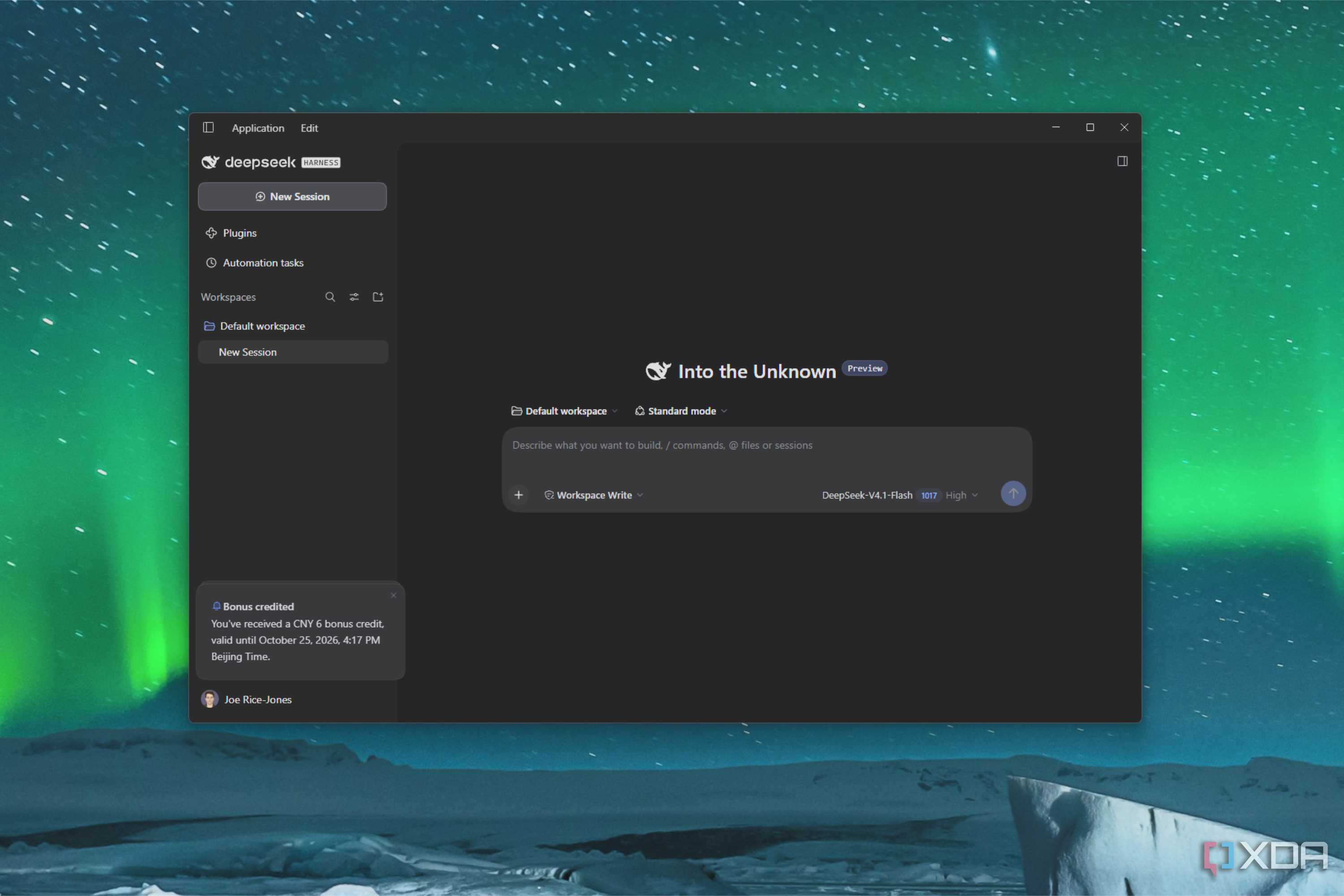This screenshot has height=896, width=1344.
Task: Search workspaces with the magnifier icon
Action: pyautogui.click(x=330, y=297)
